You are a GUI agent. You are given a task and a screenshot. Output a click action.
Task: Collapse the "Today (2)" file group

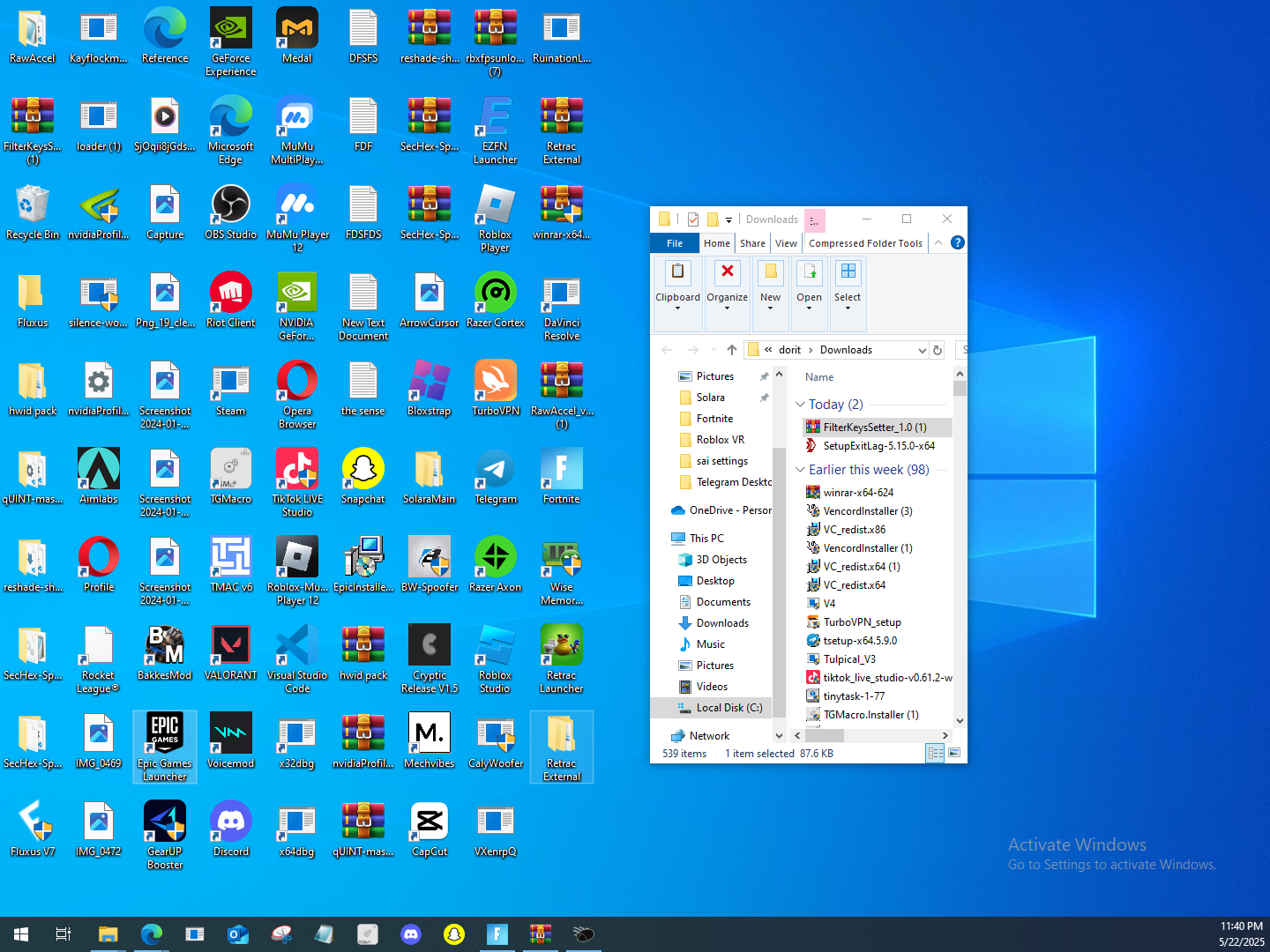point(801,405)
